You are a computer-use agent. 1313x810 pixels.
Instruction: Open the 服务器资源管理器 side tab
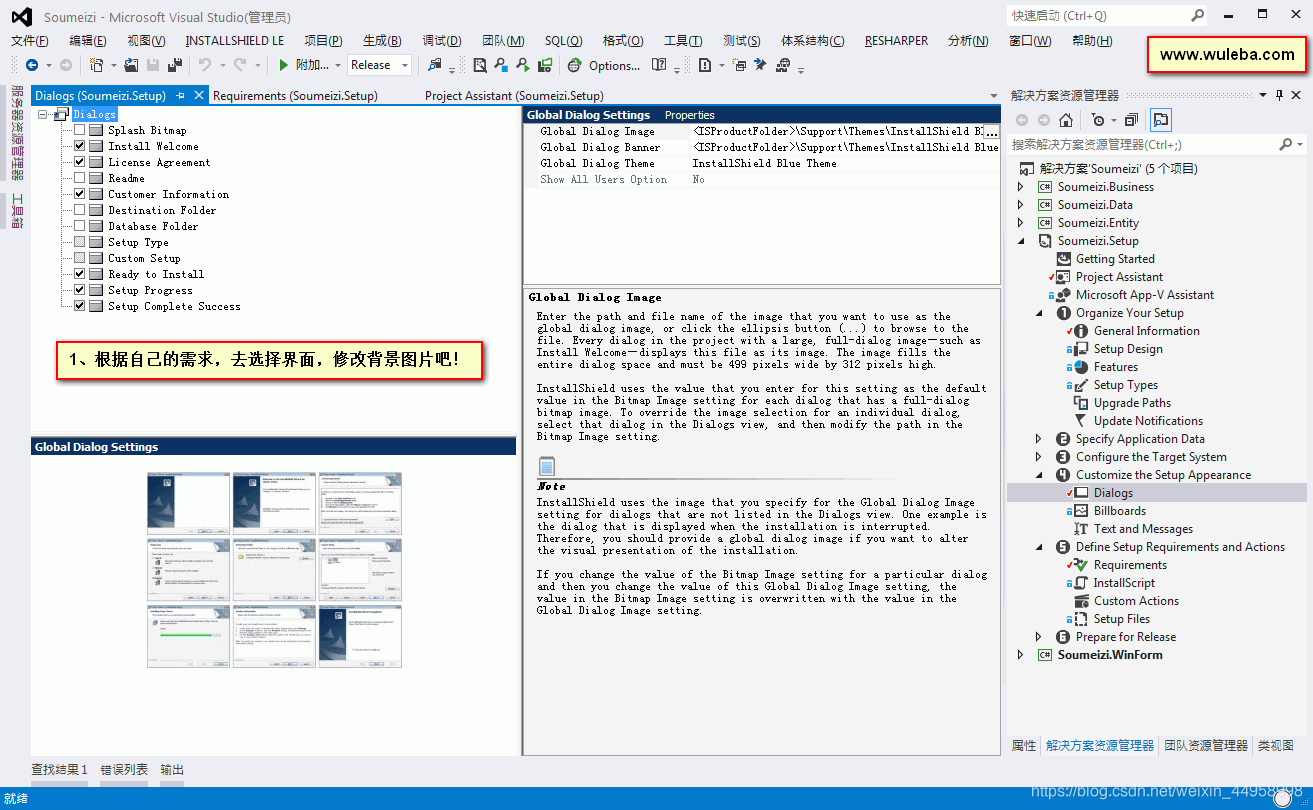[17, 133]
